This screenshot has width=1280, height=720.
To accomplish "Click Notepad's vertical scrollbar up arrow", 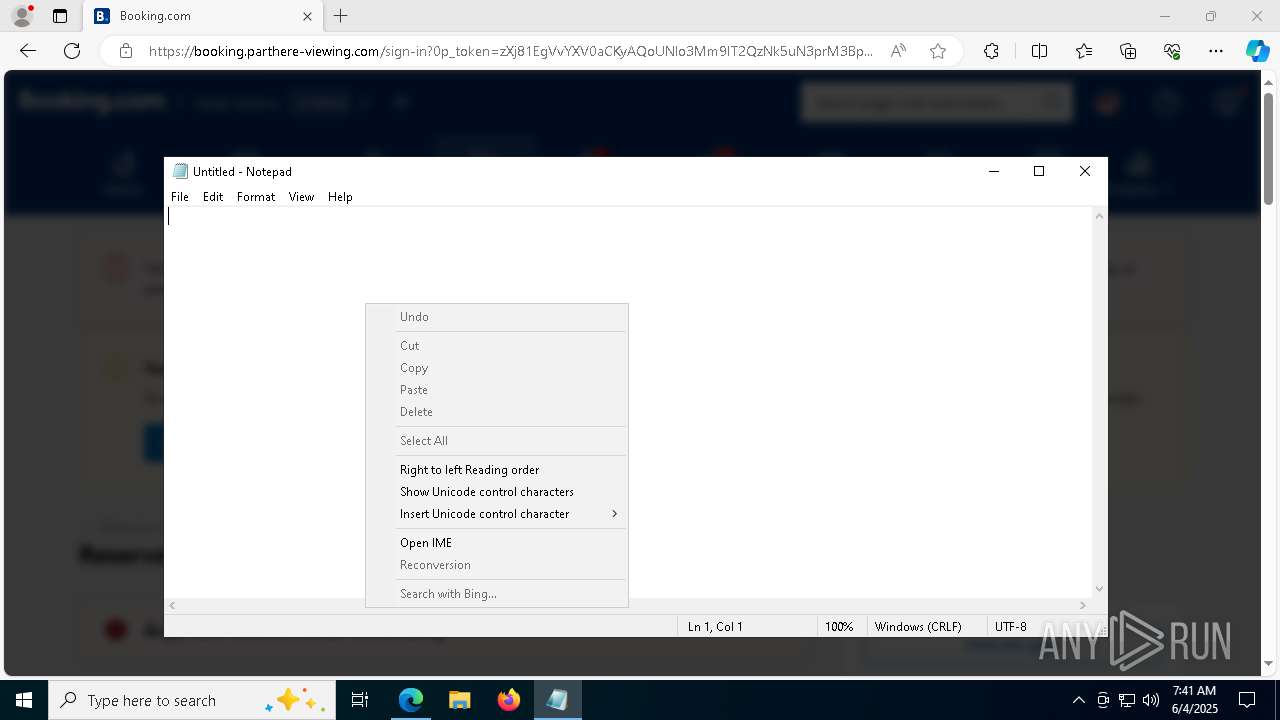I will [x=1100, y=216].
